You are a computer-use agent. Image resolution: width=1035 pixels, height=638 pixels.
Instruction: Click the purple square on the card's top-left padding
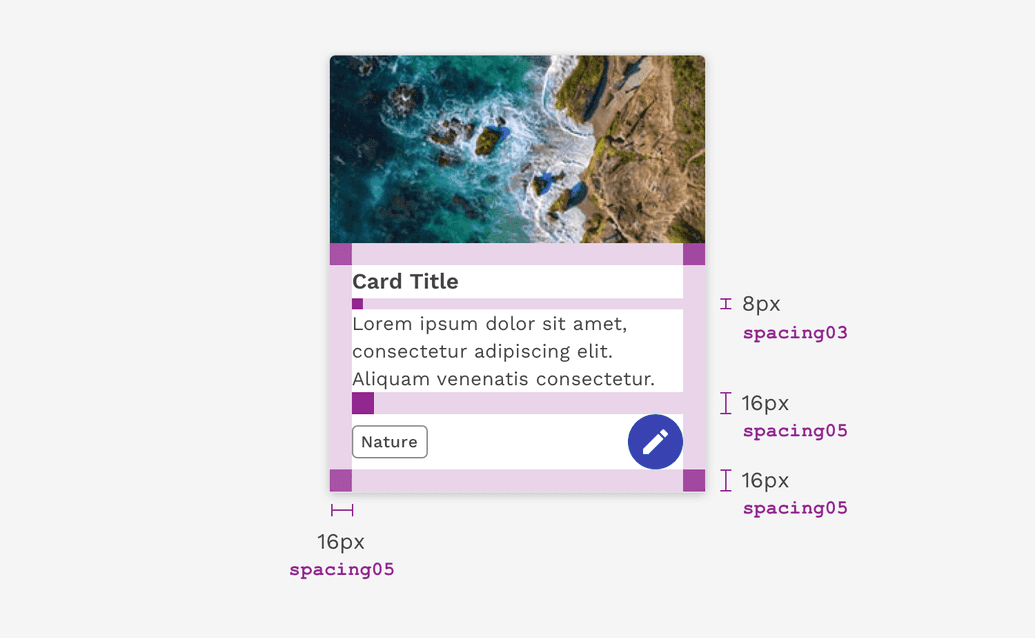pos(340,255)
